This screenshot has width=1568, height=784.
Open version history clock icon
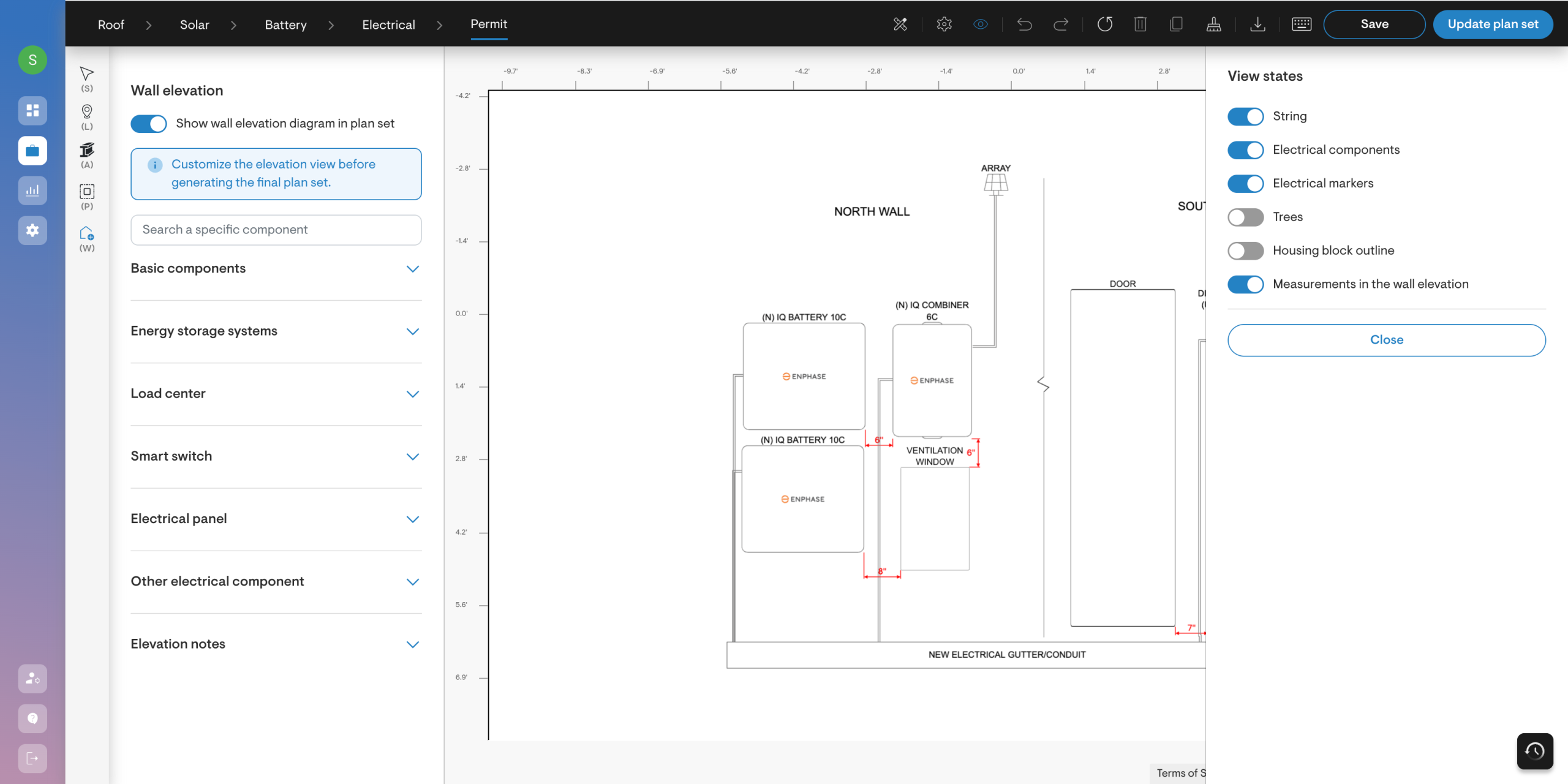[x=1534, y=750]
